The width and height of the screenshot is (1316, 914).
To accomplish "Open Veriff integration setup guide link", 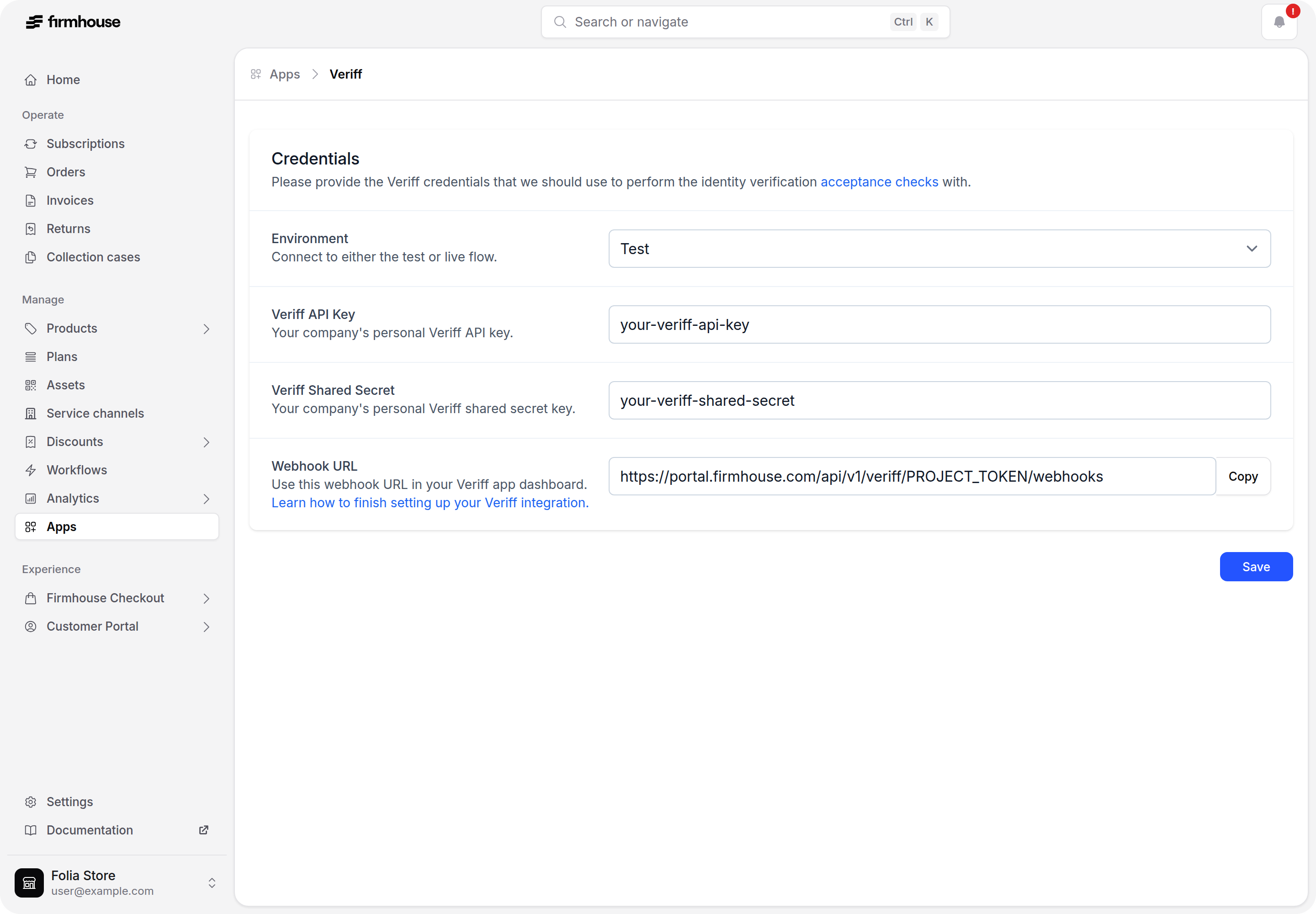I will (430, 502).
